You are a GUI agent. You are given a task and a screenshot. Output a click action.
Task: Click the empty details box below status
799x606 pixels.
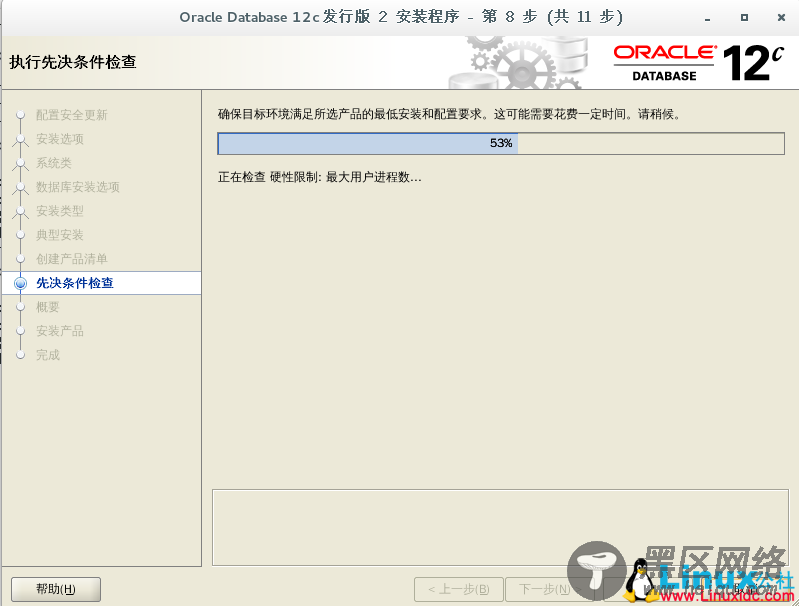tap(500, 528)
